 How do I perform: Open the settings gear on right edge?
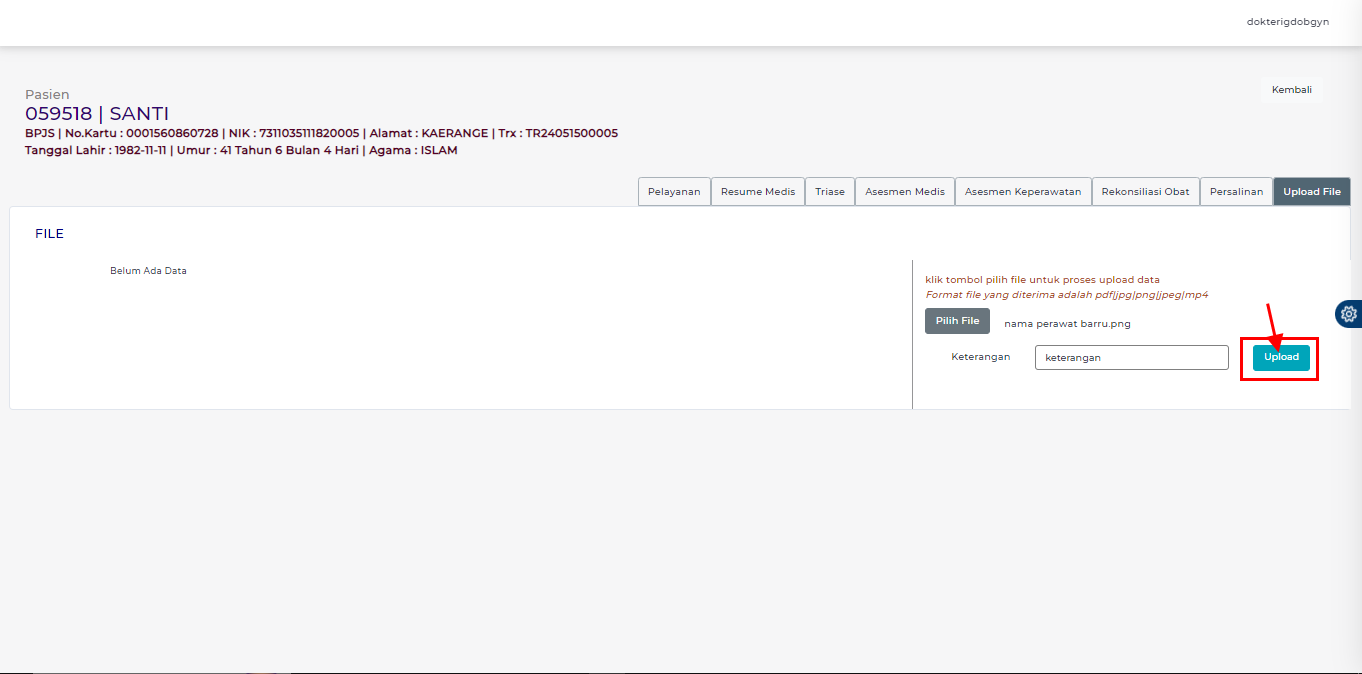click(1349, 314)
